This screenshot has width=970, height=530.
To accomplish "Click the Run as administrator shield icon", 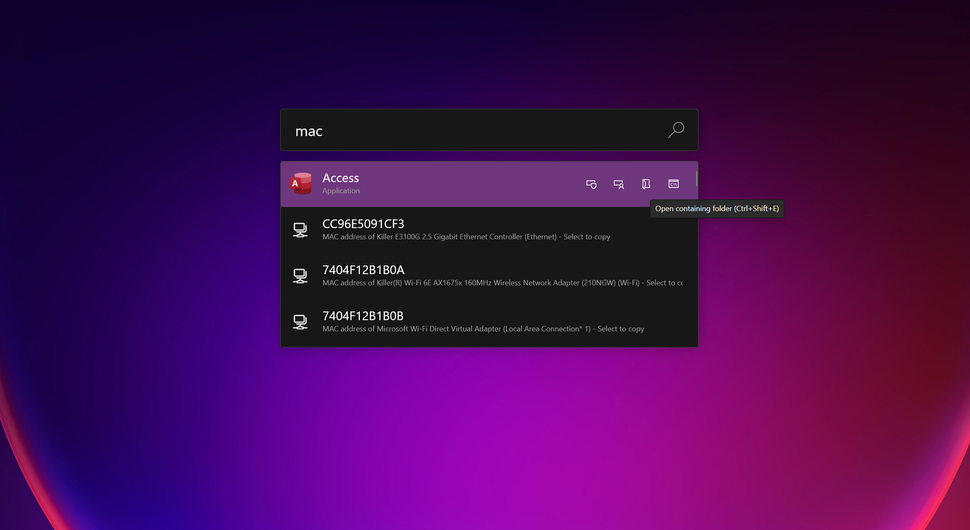I will click(x=591, y=184).
